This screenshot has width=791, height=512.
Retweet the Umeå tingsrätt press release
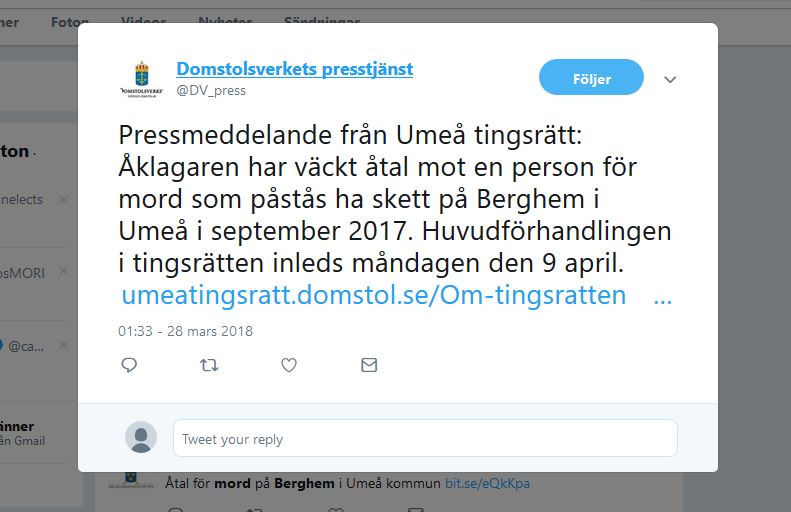coord(209,365)
